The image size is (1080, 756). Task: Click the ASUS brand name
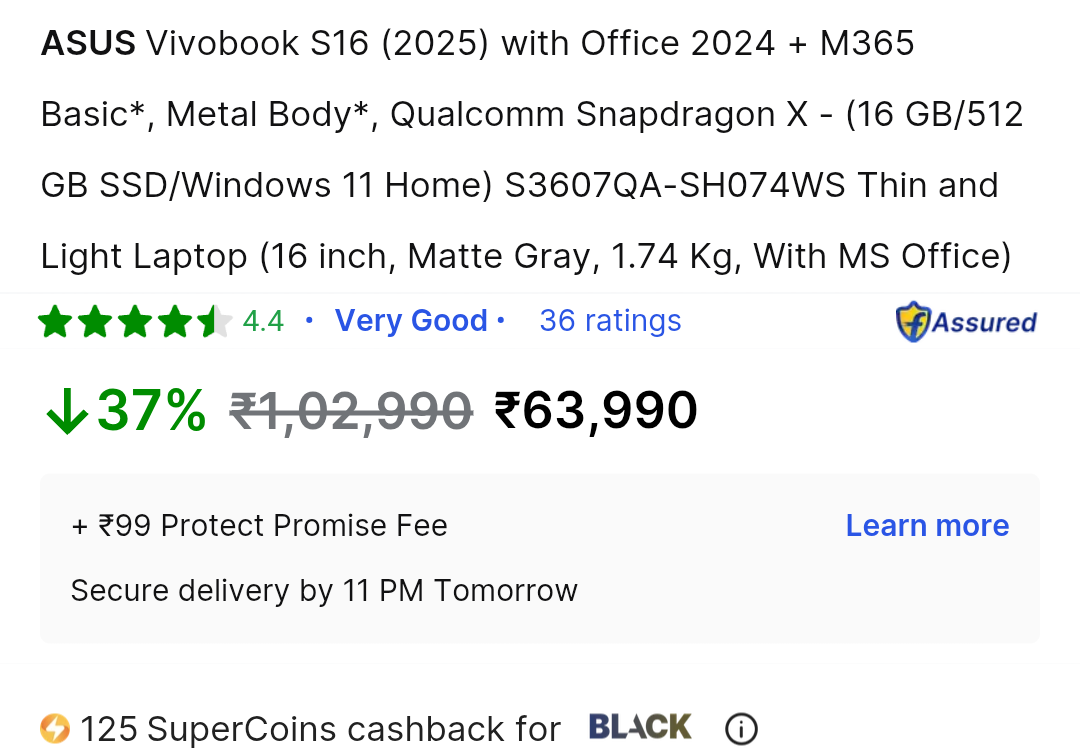(88, 43)
